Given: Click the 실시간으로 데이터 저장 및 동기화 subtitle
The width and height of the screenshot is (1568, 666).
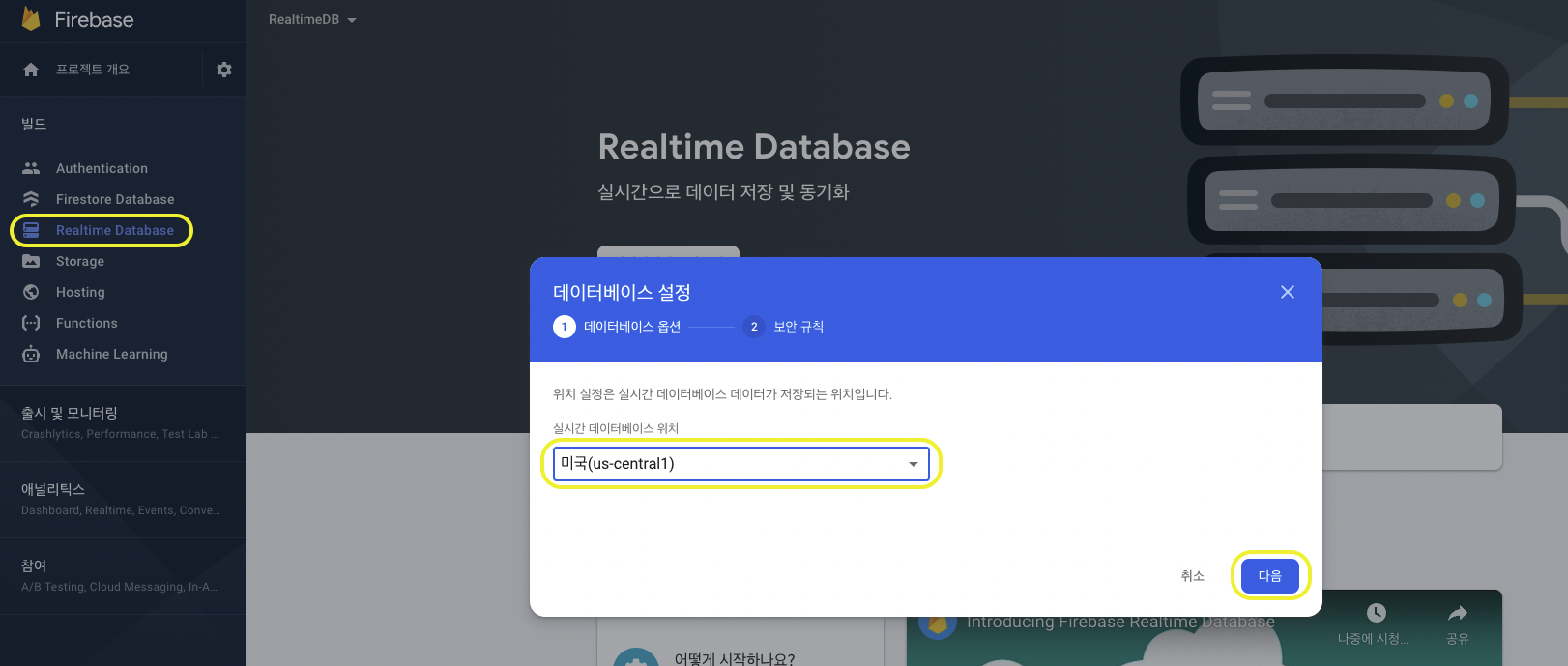Looking at the screenshot, I should [x=723, y=191].
